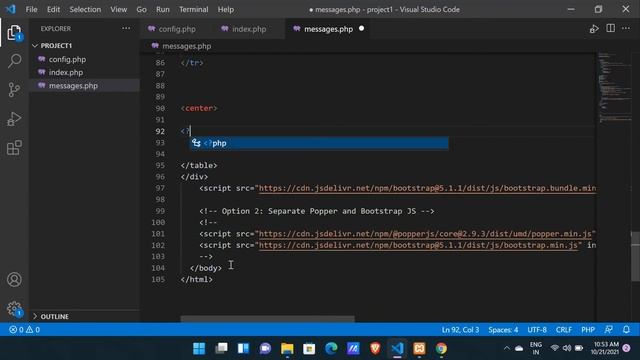Open ENG IN language switcher in tray
Viewport: 640px width, 360px height.
[x=536, y=348]
